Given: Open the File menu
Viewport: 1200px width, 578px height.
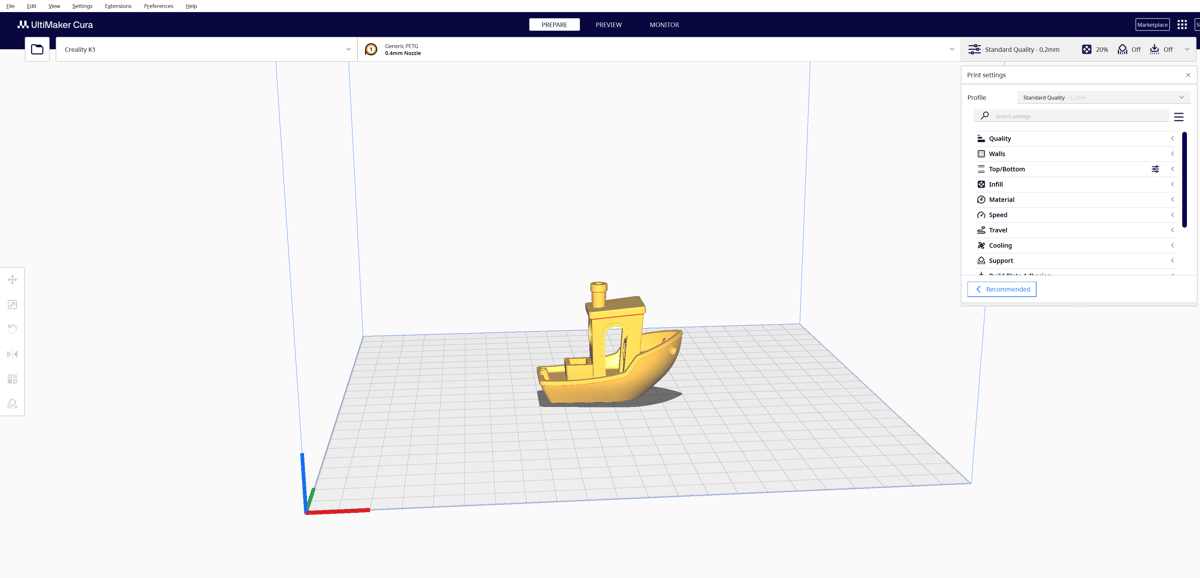Looking at the screenshot, I should pyautogui.click(x=10, y=6).
